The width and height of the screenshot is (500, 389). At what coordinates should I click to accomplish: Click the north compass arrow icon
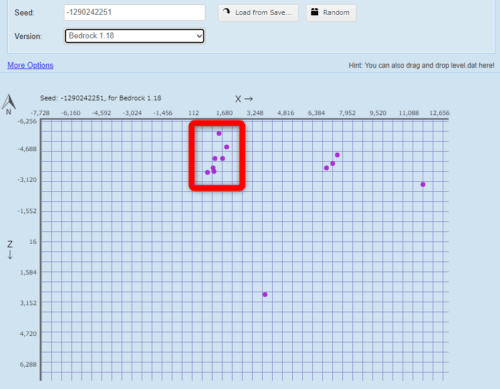[9, 102]
